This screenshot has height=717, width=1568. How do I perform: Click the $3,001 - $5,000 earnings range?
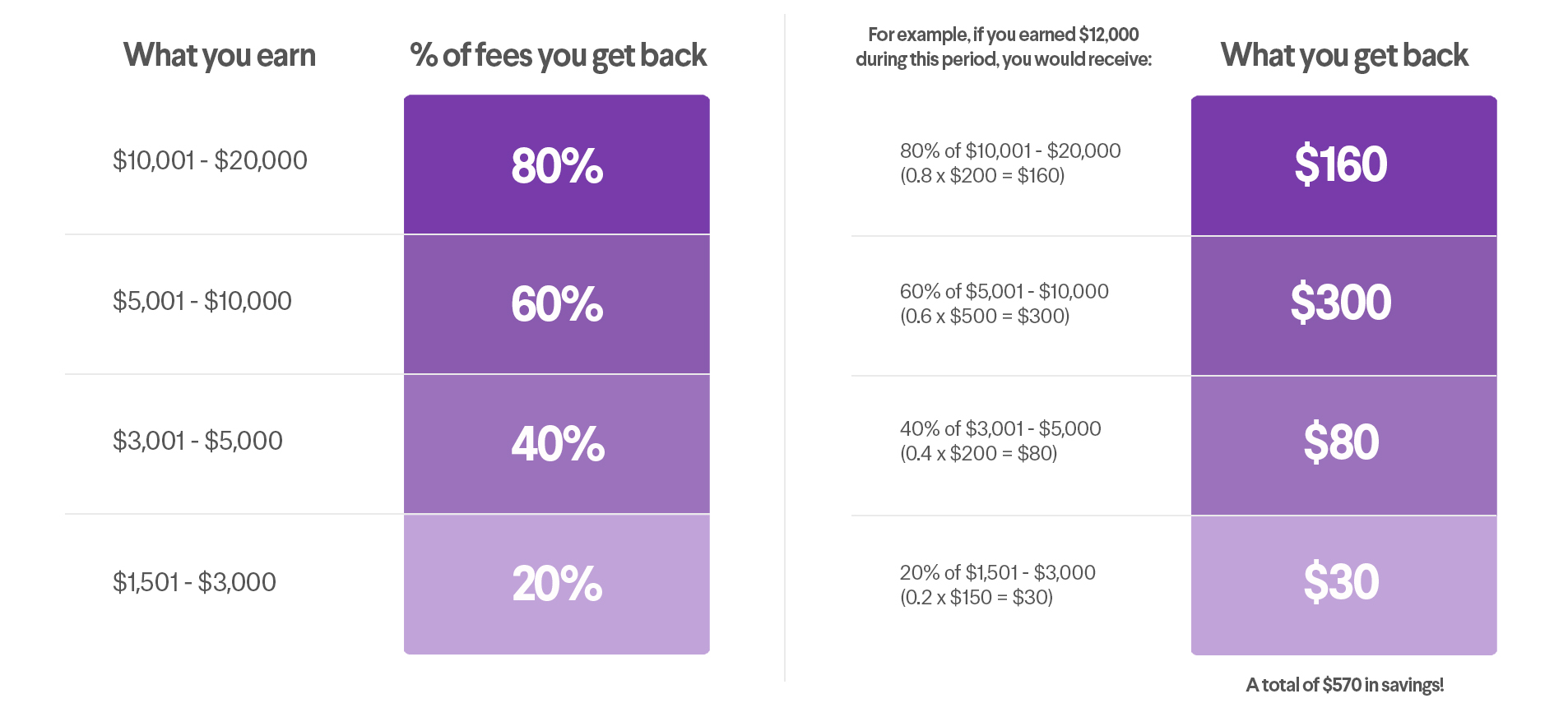[197, 441]
